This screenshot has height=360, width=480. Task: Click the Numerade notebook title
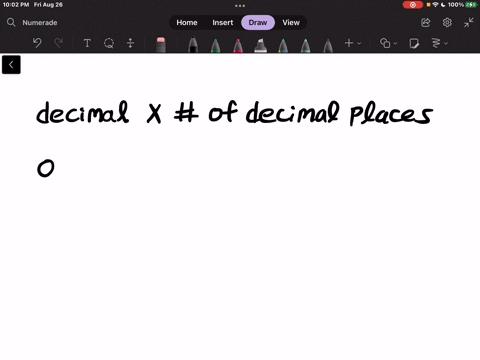[x=40, y=23]
